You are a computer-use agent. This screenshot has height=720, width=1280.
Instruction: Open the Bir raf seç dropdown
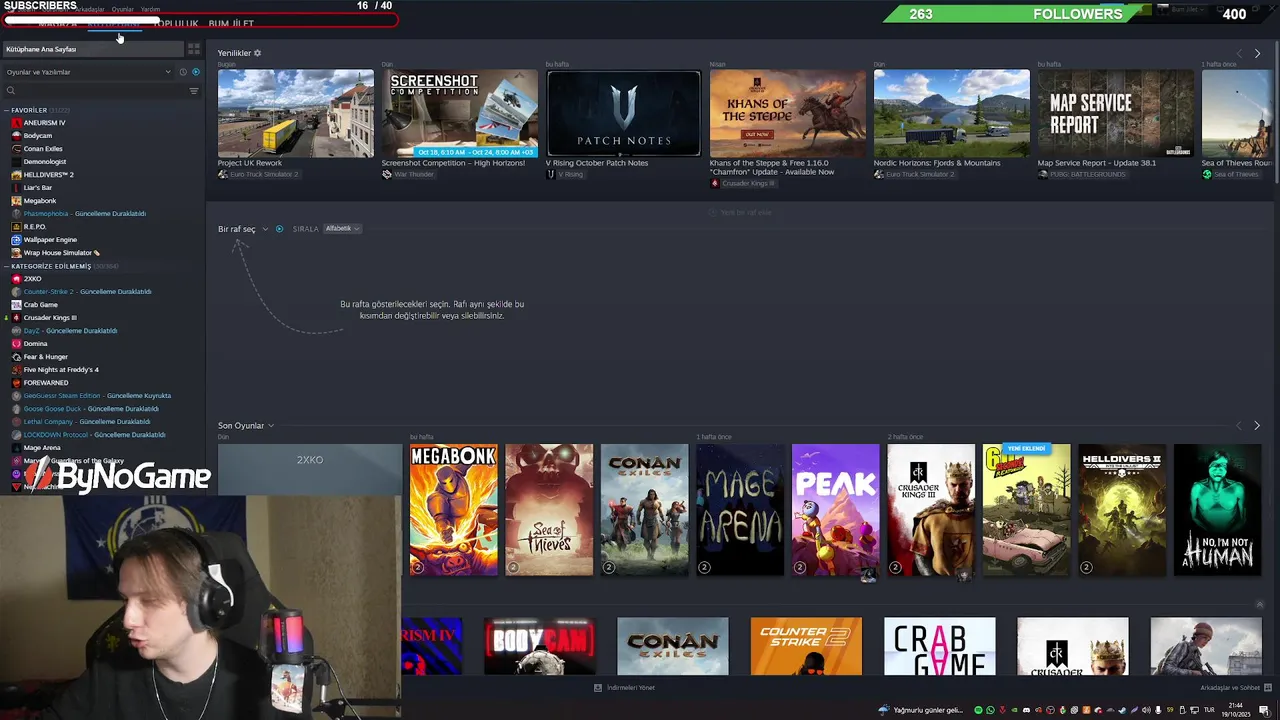(x=243, y=229)
